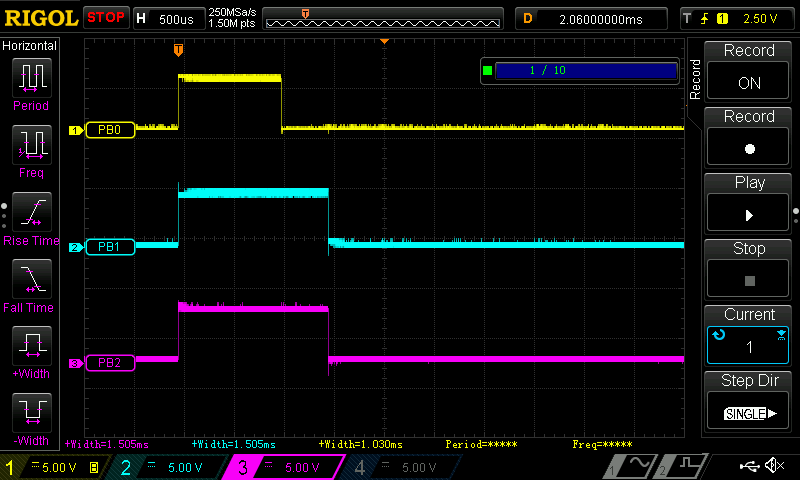Click the Horizontal measurement menu header
The height and width of the screenshot is (480, 800).
(x=30, y=46)
